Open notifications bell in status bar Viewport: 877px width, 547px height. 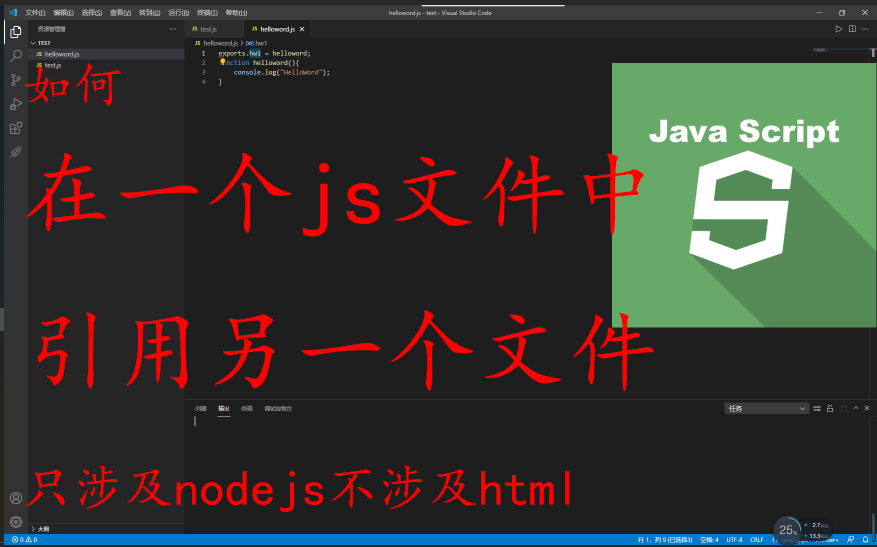tap(865, 540)
